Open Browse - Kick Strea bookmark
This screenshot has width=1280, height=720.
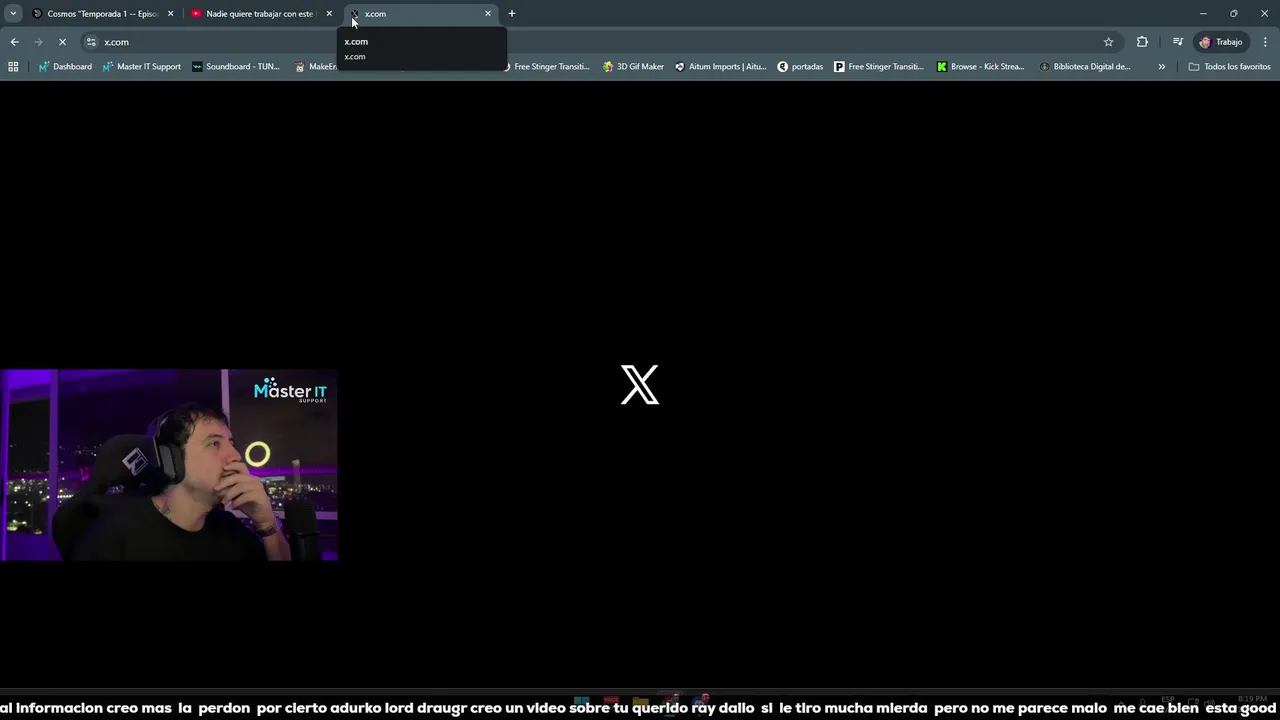coord(980,67)
